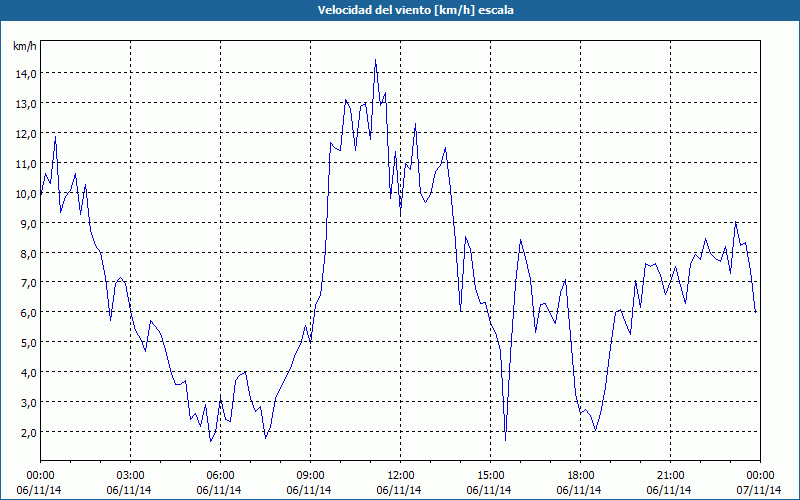This screenshot has width=800, height=500.
Task: Click the 10,0 y-axis label
Action: (26, 194)
